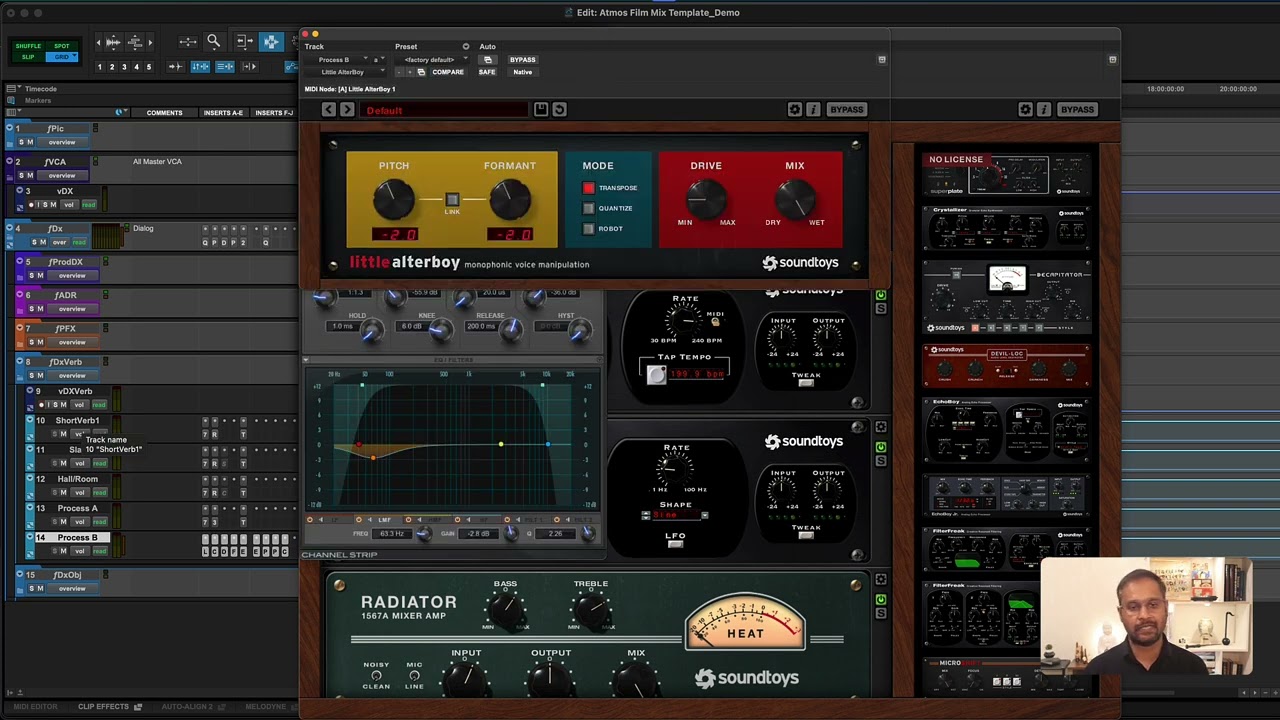Toggle the pitch-formant LINK switch

tap(452, 200)
